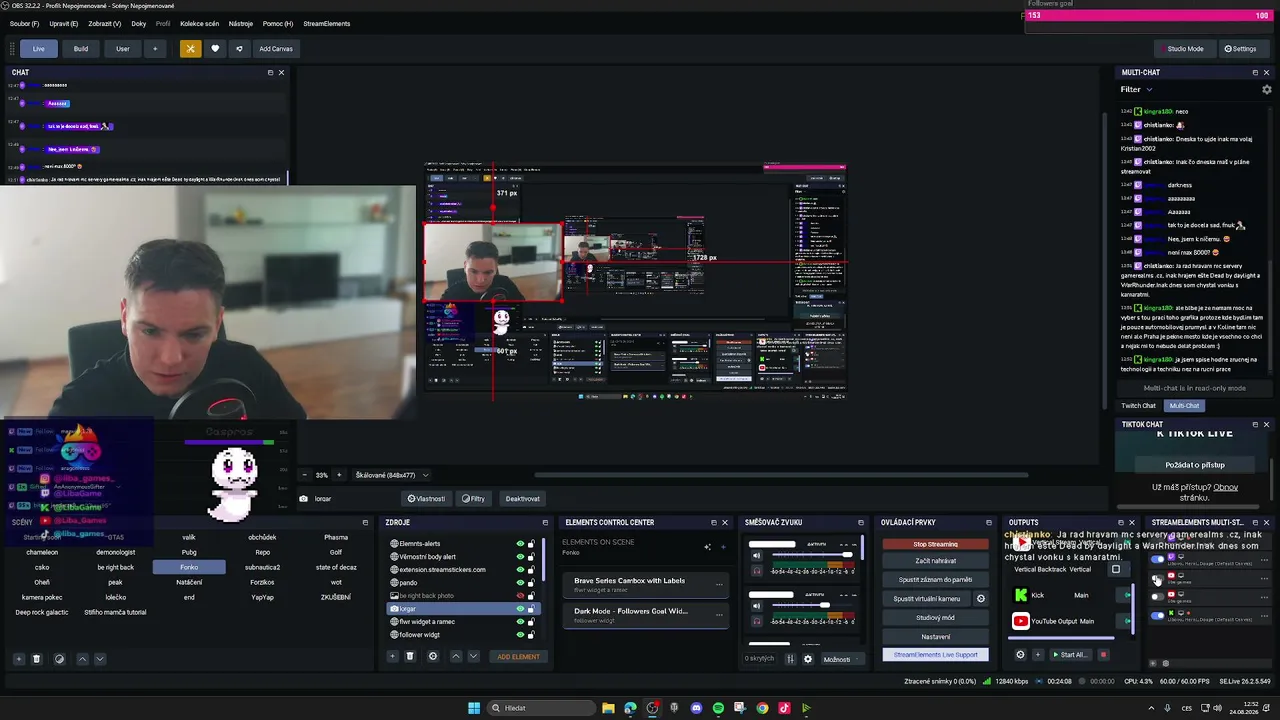Toggle lock on the pando source

coord(531,583)
